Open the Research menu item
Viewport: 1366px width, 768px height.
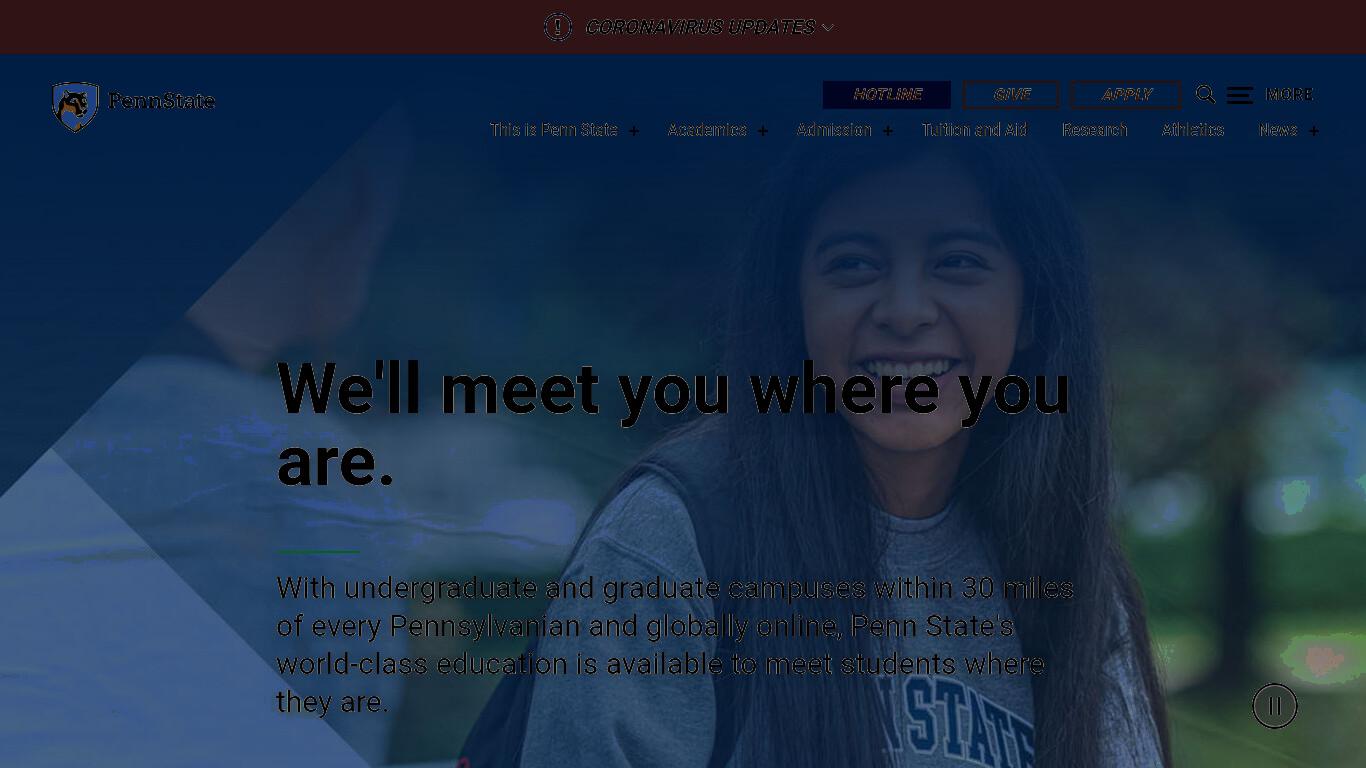(1095, 130)
